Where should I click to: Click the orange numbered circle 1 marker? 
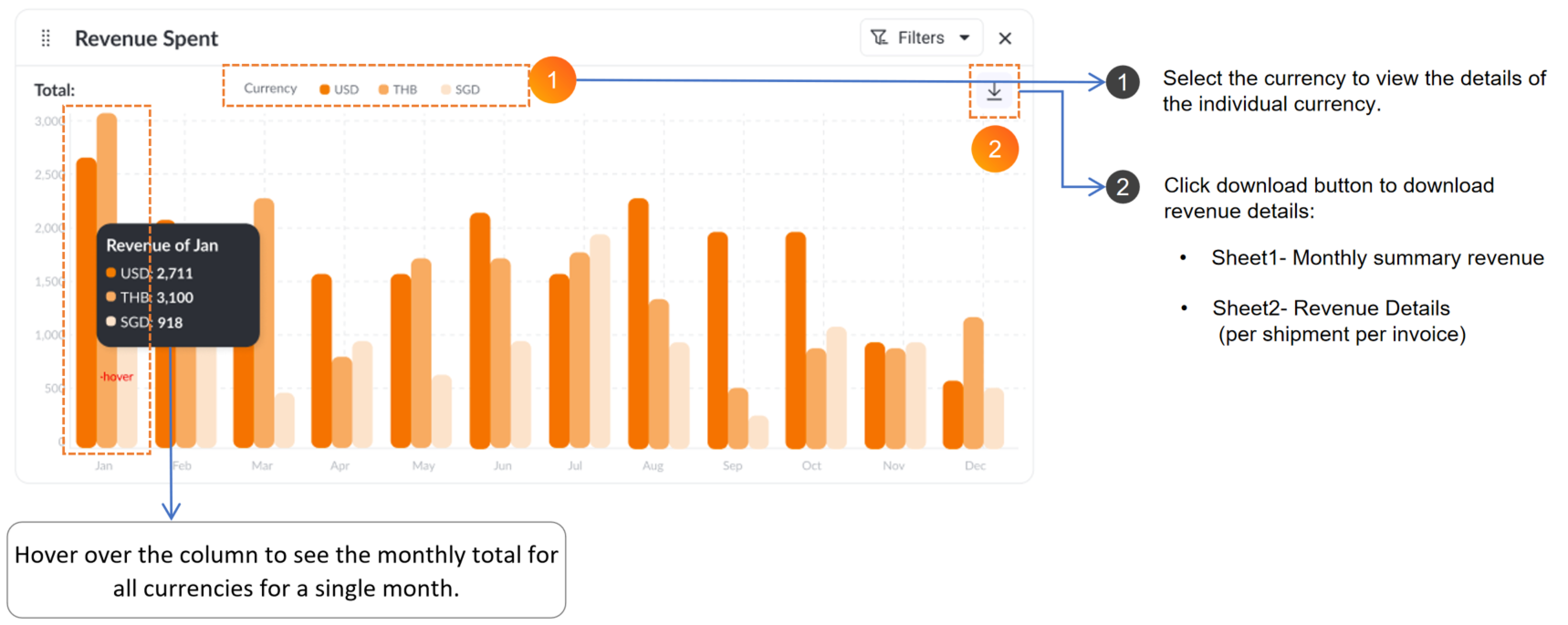[x=552, y=80]
